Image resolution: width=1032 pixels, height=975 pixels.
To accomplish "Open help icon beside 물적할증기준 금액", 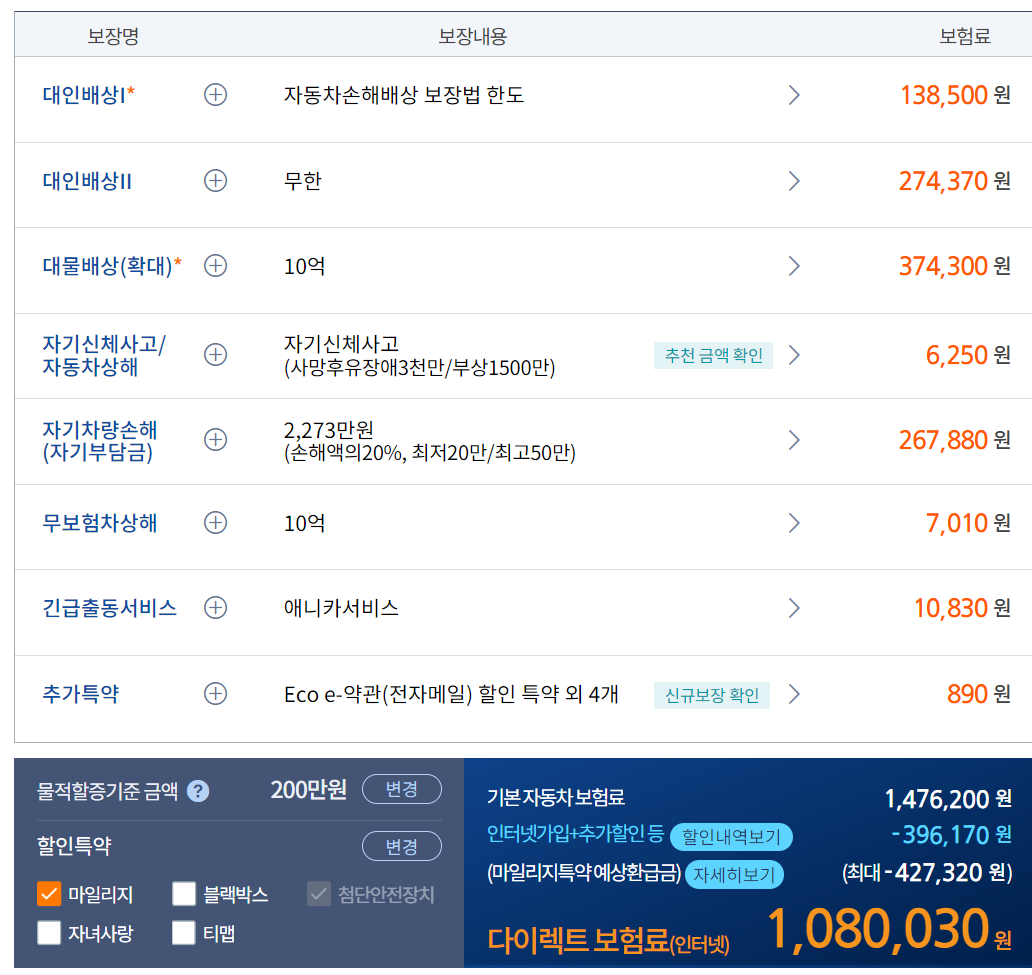I will click(x=197, y=789).
